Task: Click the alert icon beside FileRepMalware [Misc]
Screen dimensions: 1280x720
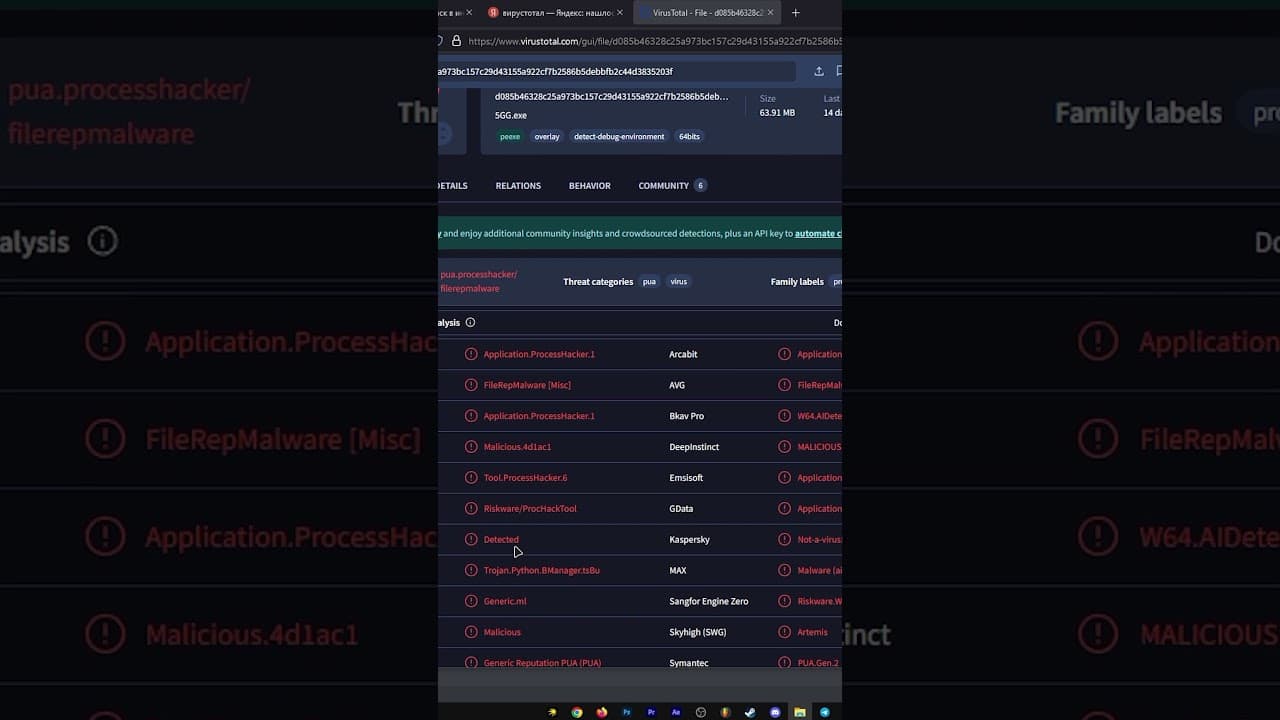Action: (x=471, y=385)
